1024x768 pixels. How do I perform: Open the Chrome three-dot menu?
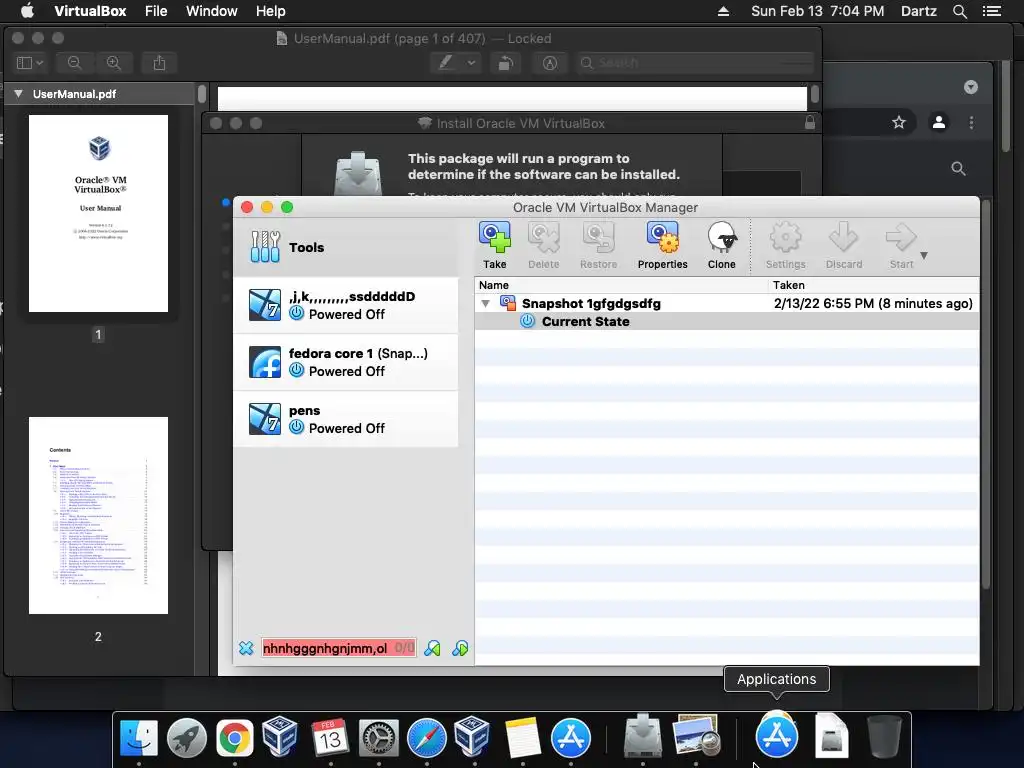[971, 122]
